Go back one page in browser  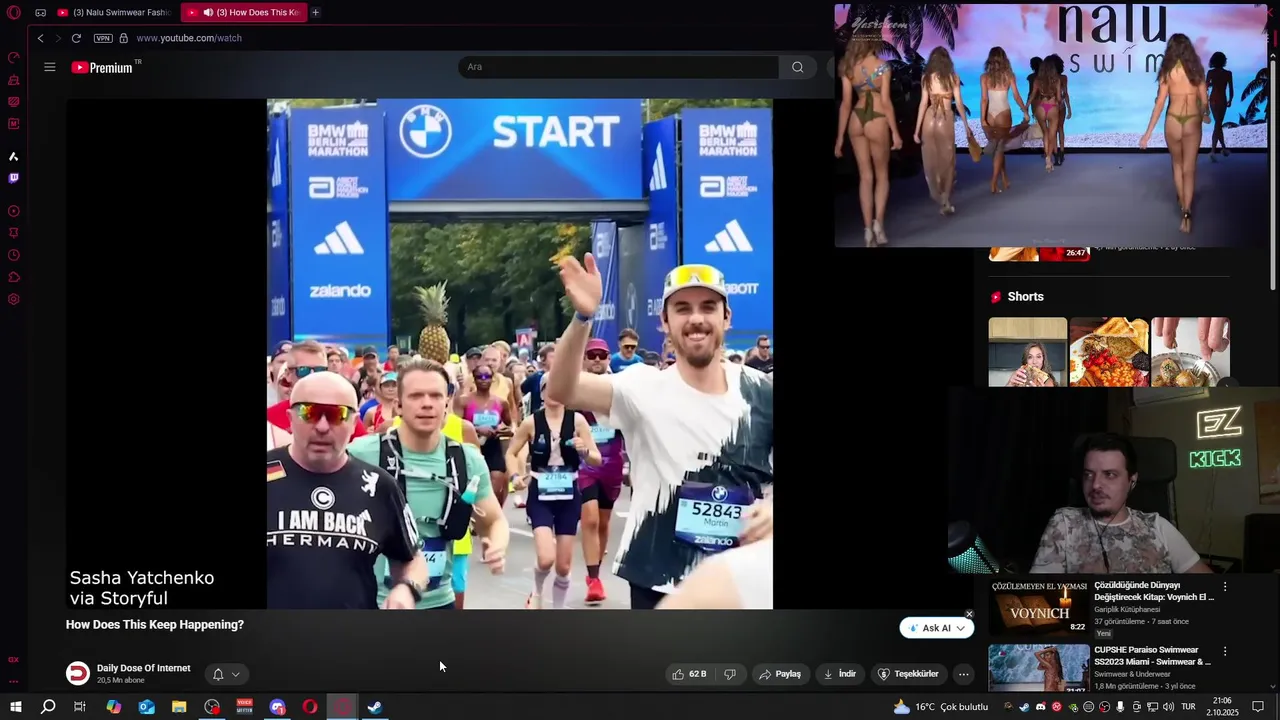40,38
